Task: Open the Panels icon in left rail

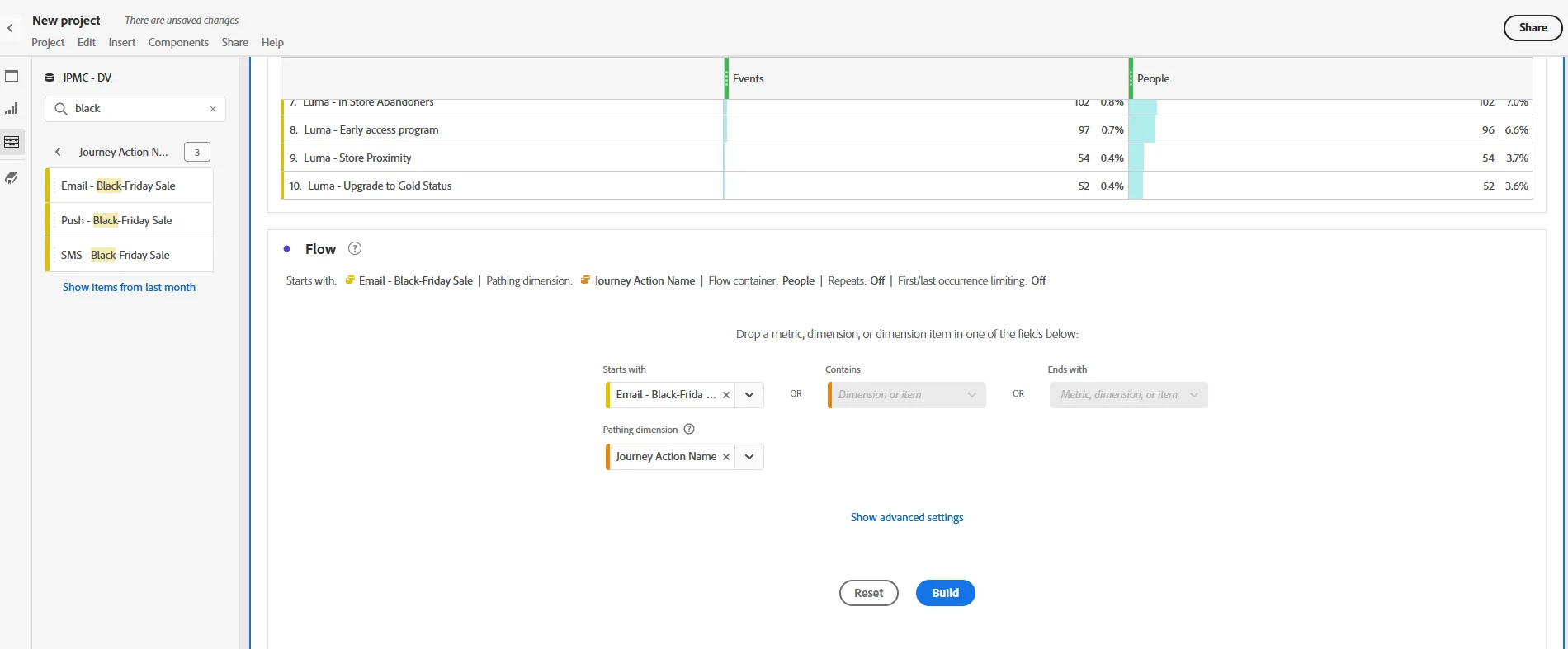Action: (x=12, y=76)
